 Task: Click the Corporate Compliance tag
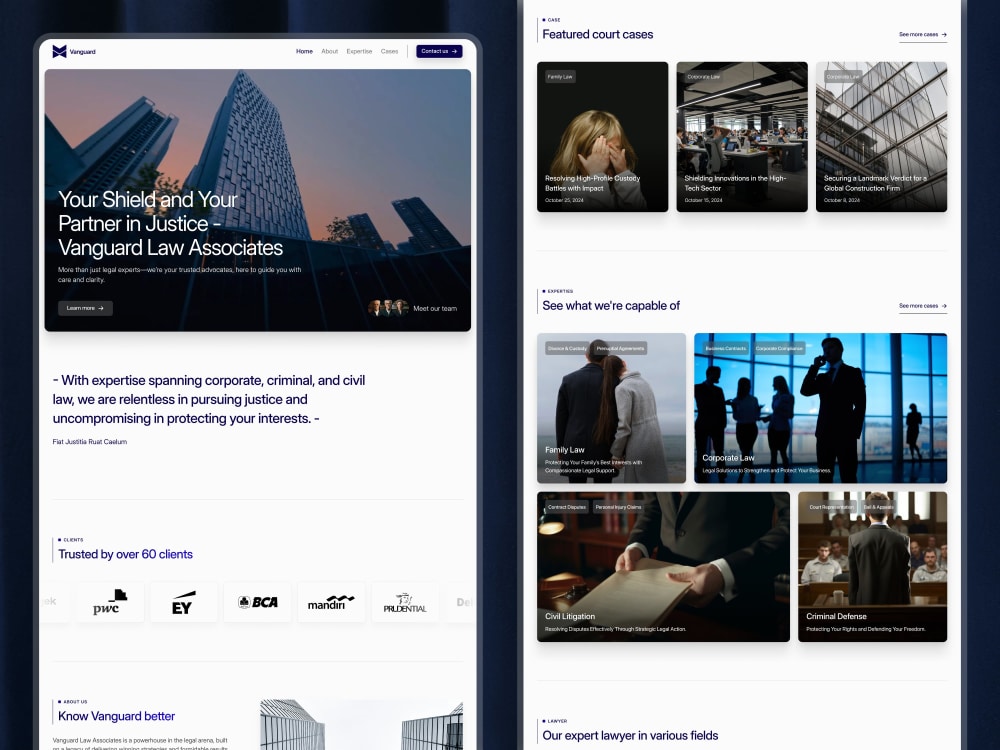point(779,348)
